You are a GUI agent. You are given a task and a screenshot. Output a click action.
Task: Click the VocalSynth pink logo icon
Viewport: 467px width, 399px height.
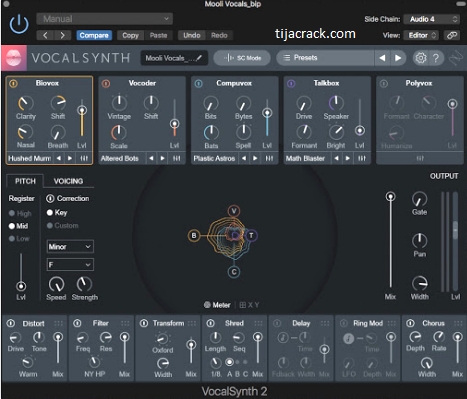point(14,58)
